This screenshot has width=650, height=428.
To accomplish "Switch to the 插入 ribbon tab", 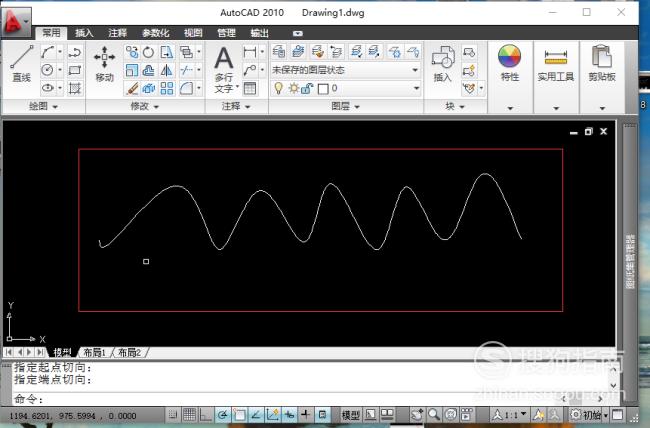I will click(84, 33).
